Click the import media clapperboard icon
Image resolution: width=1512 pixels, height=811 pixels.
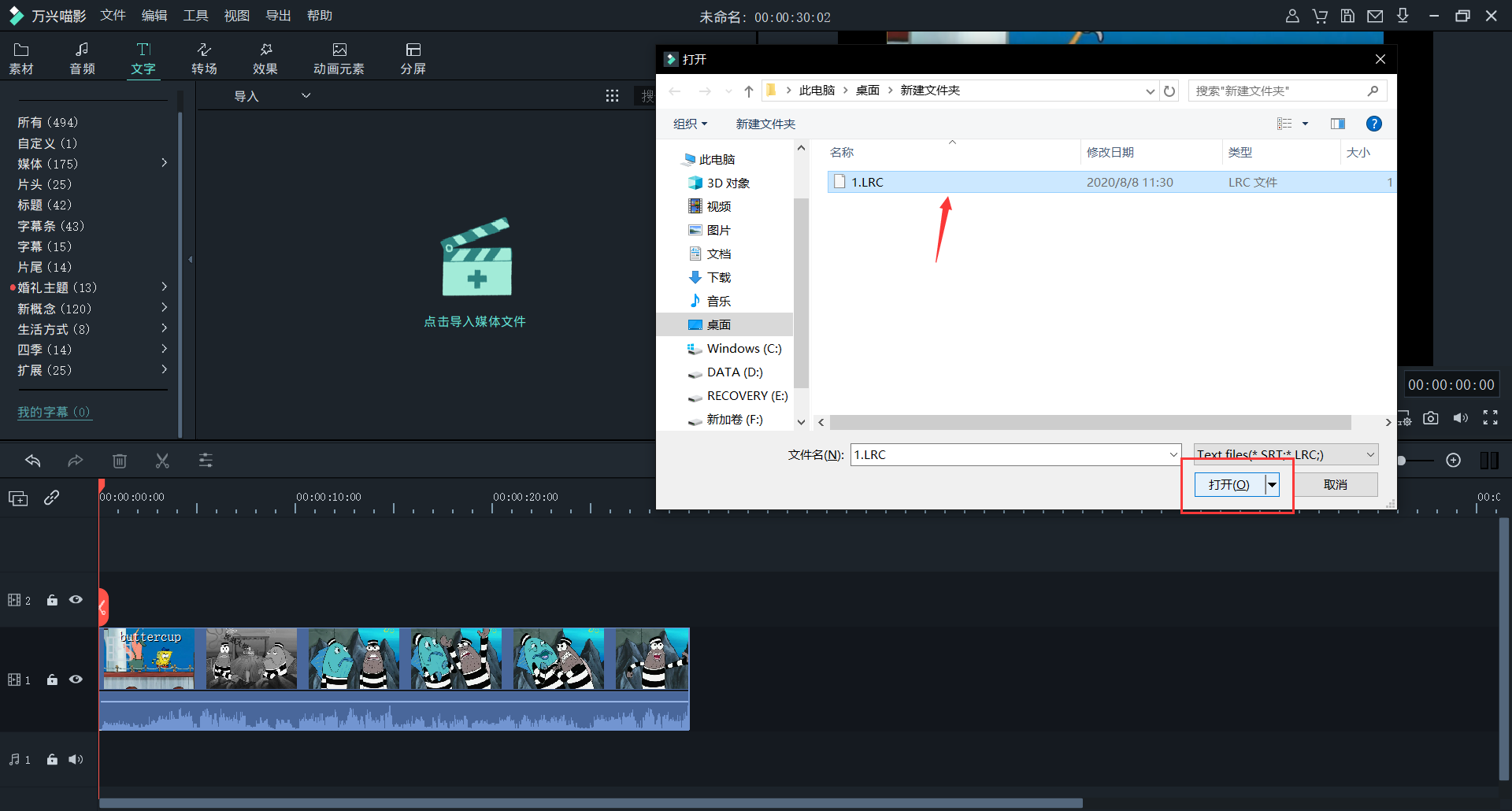[476, 257]
